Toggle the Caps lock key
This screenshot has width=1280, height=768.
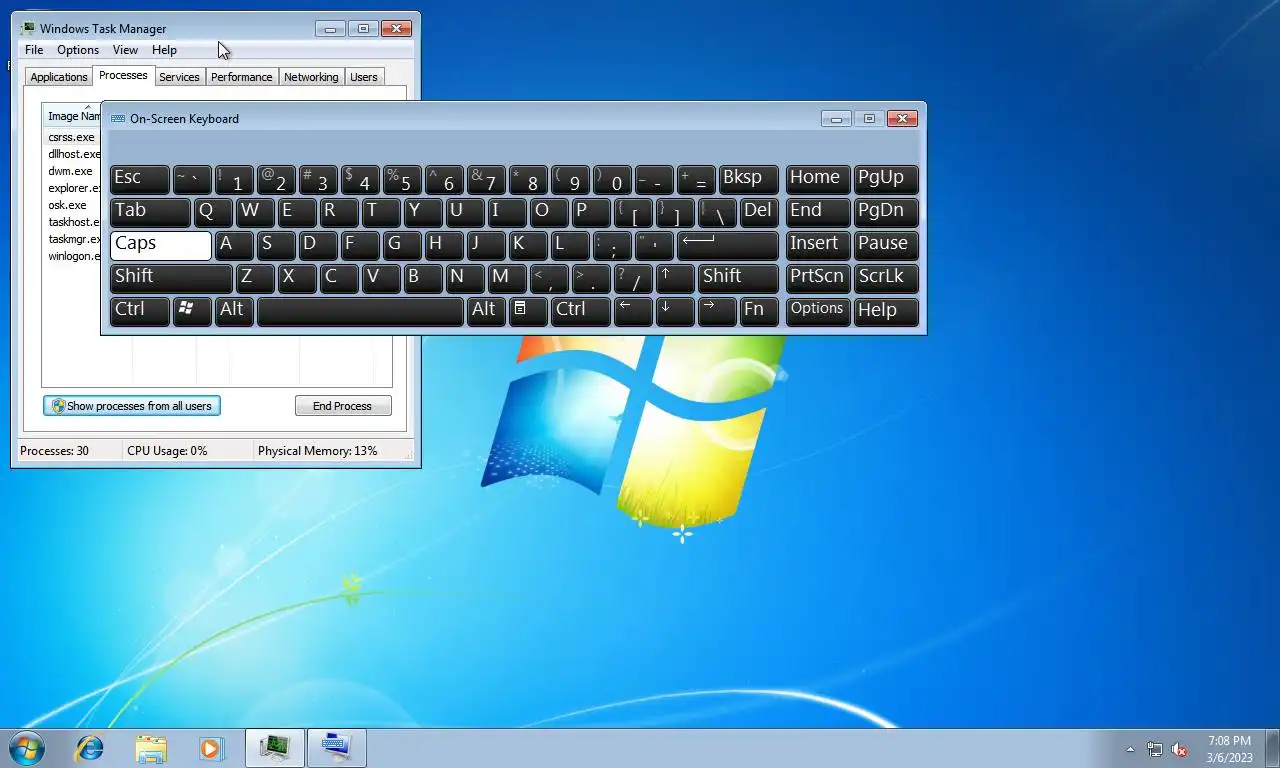pos(161,245)
